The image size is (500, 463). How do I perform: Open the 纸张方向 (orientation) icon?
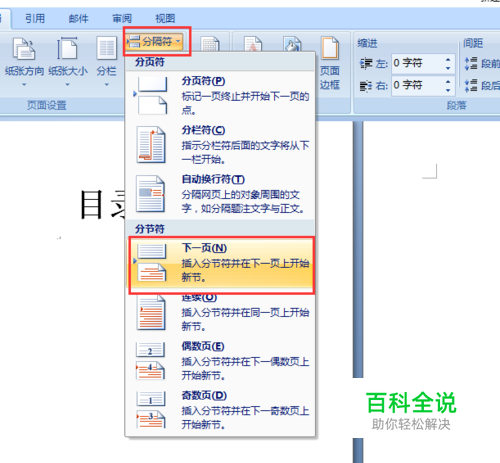[x=24, y=49]
